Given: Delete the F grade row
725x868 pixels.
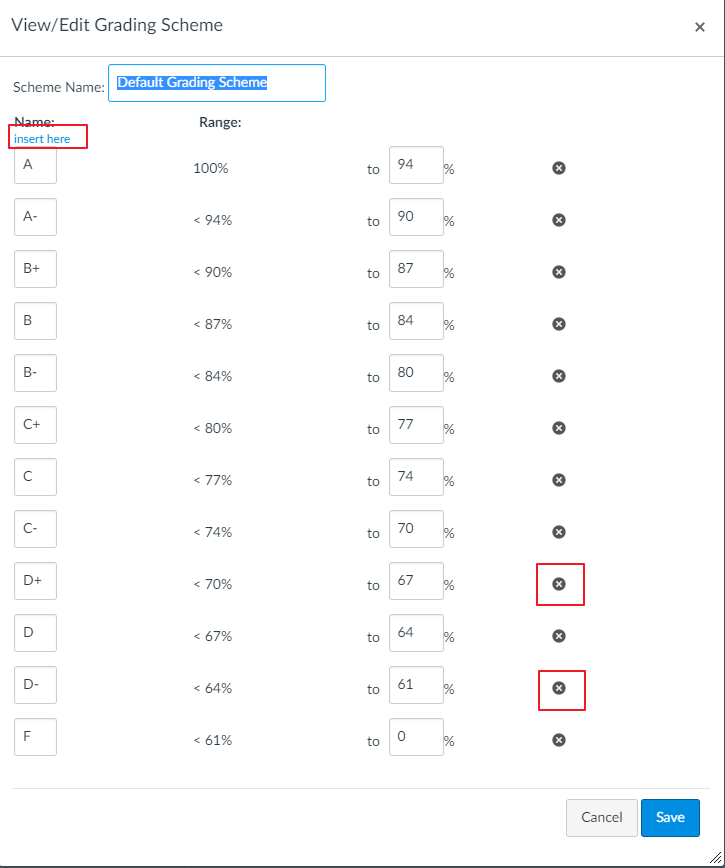Looking at the screenshot, I should point(559,739).
